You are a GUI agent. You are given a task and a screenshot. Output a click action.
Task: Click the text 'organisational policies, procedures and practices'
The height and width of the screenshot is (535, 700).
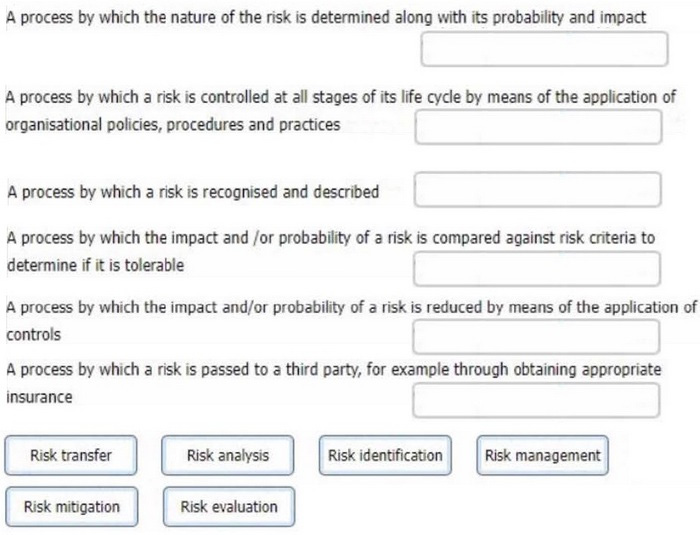[x=173, y=125]
